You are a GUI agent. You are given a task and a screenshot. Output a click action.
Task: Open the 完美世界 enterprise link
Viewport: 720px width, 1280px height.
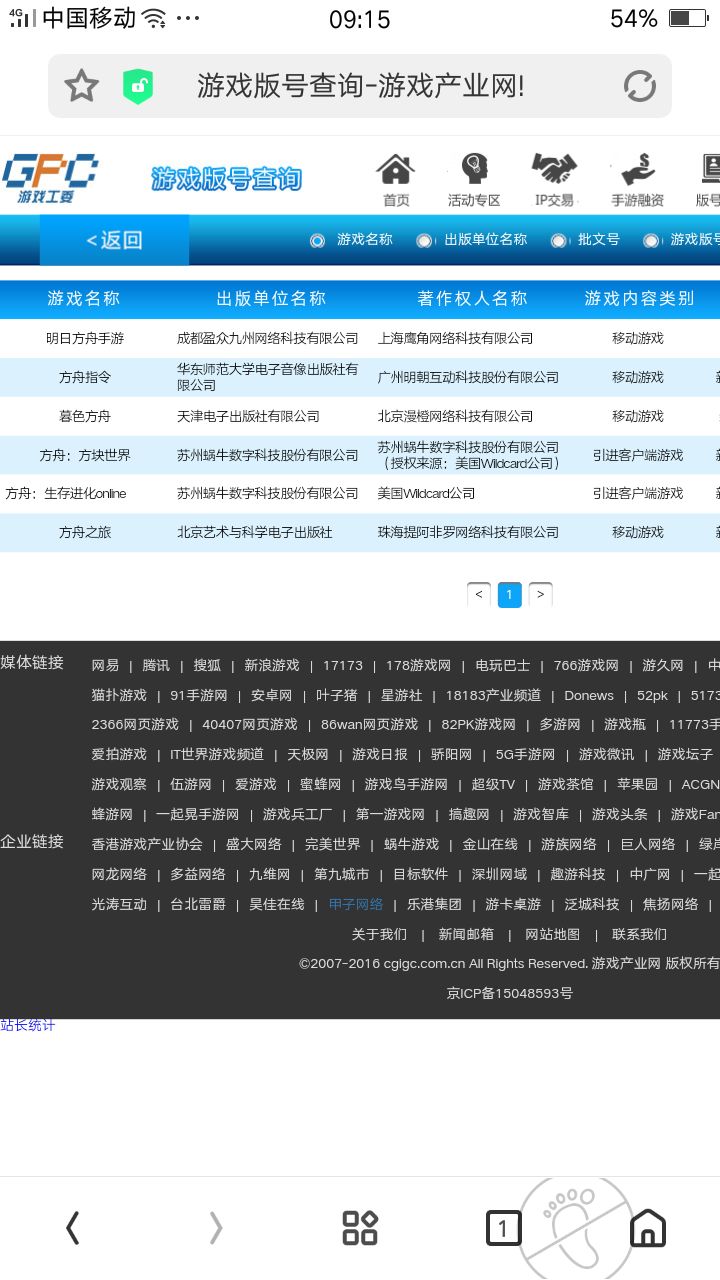pos(333,844)
